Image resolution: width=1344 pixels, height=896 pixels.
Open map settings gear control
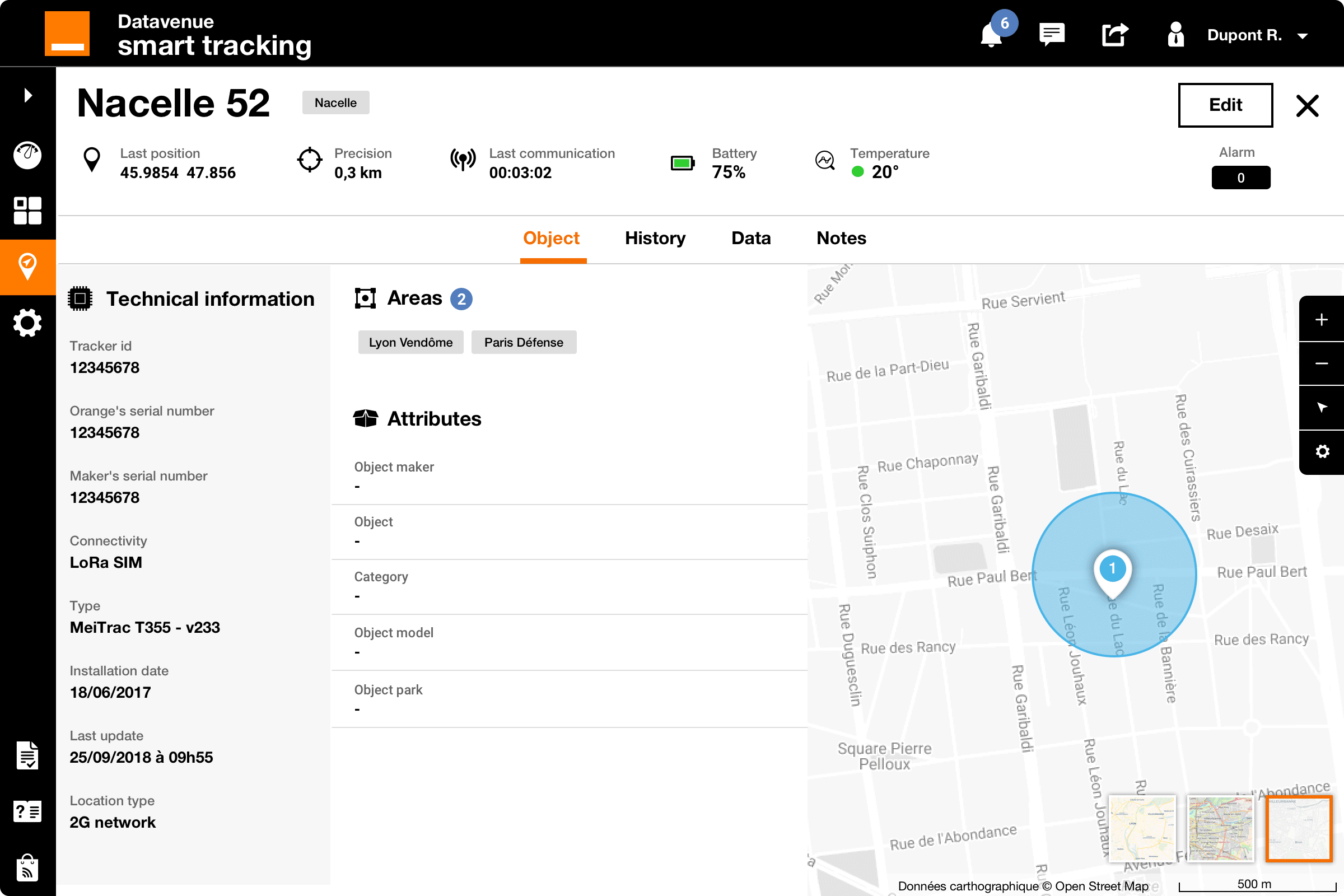pos(1322,452)
